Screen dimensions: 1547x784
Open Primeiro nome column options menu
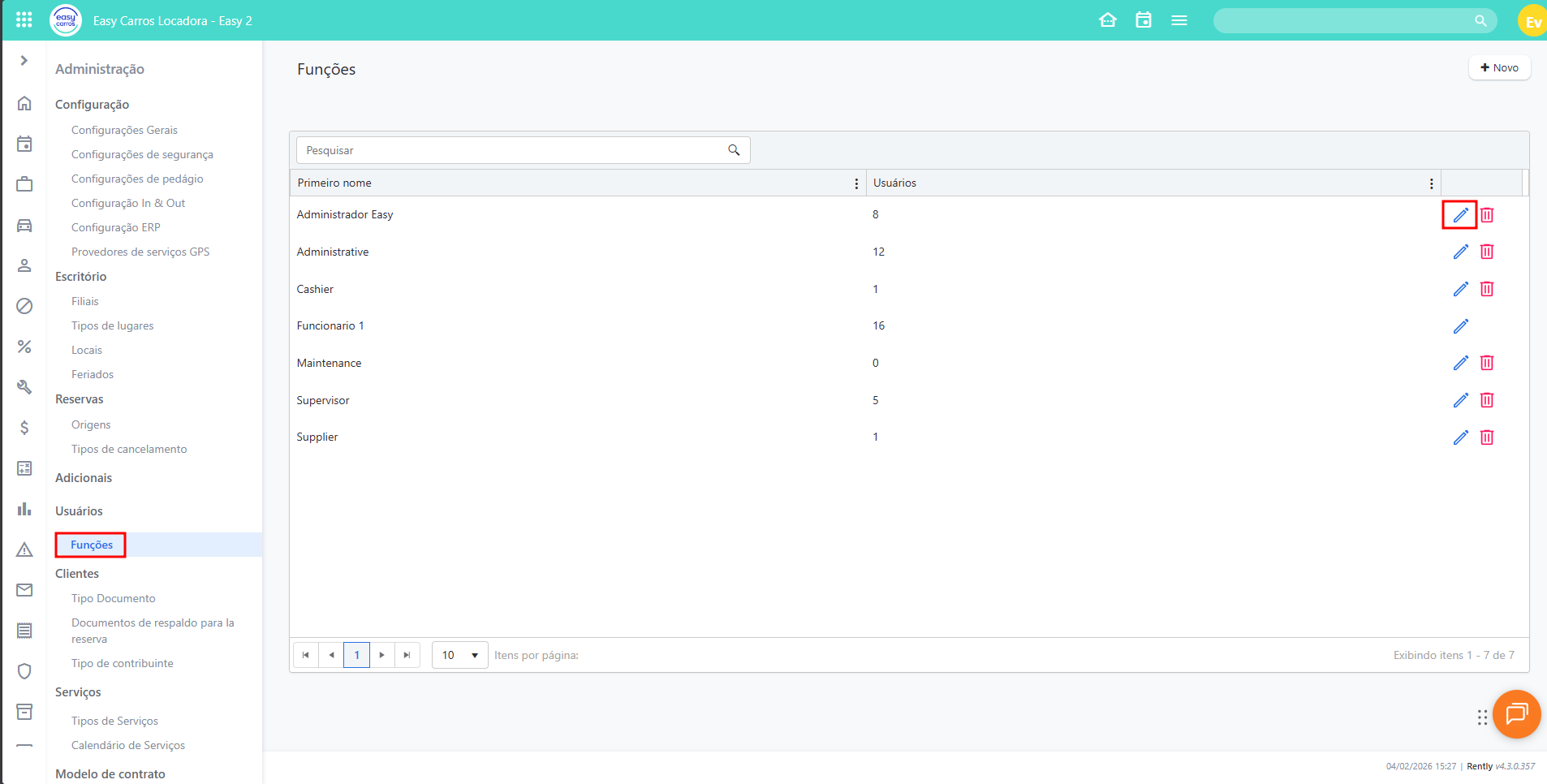[856, 183]
